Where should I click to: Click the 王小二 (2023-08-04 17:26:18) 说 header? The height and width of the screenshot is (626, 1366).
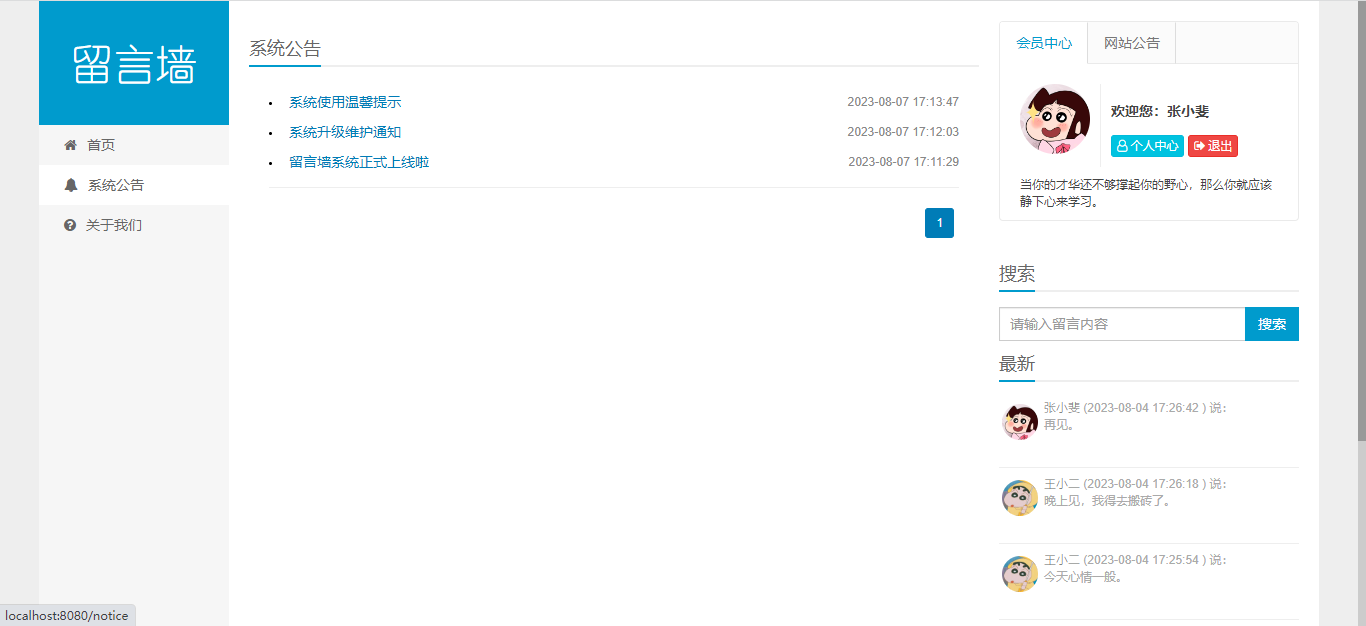[x=1135, y=484]
